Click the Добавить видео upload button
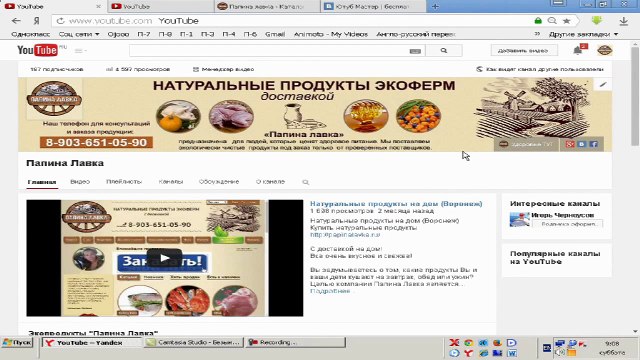 tap(524, 51)
